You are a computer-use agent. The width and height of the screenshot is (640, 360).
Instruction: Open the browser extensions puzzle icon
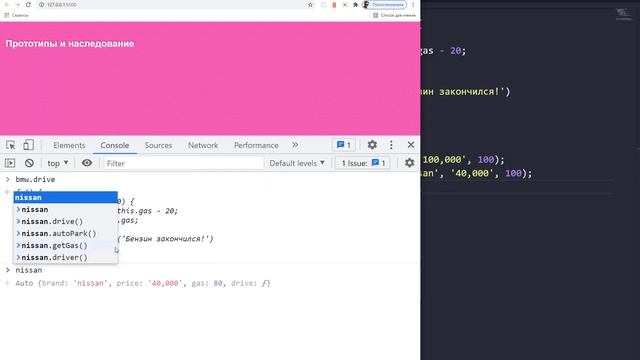(355, 5)
